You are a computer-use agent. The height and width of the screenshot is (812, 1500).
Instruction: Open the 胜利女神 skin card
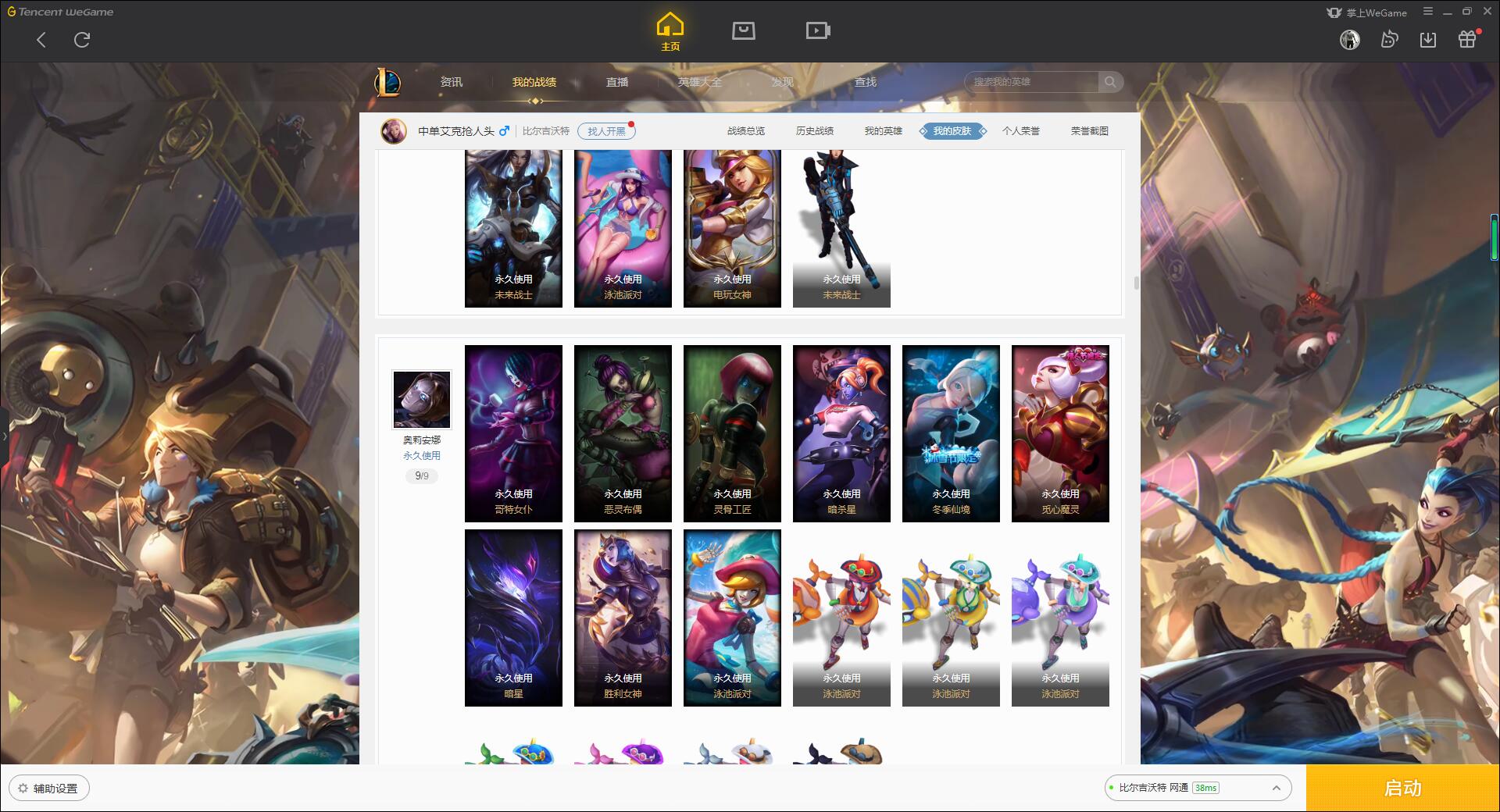[623, 618]
